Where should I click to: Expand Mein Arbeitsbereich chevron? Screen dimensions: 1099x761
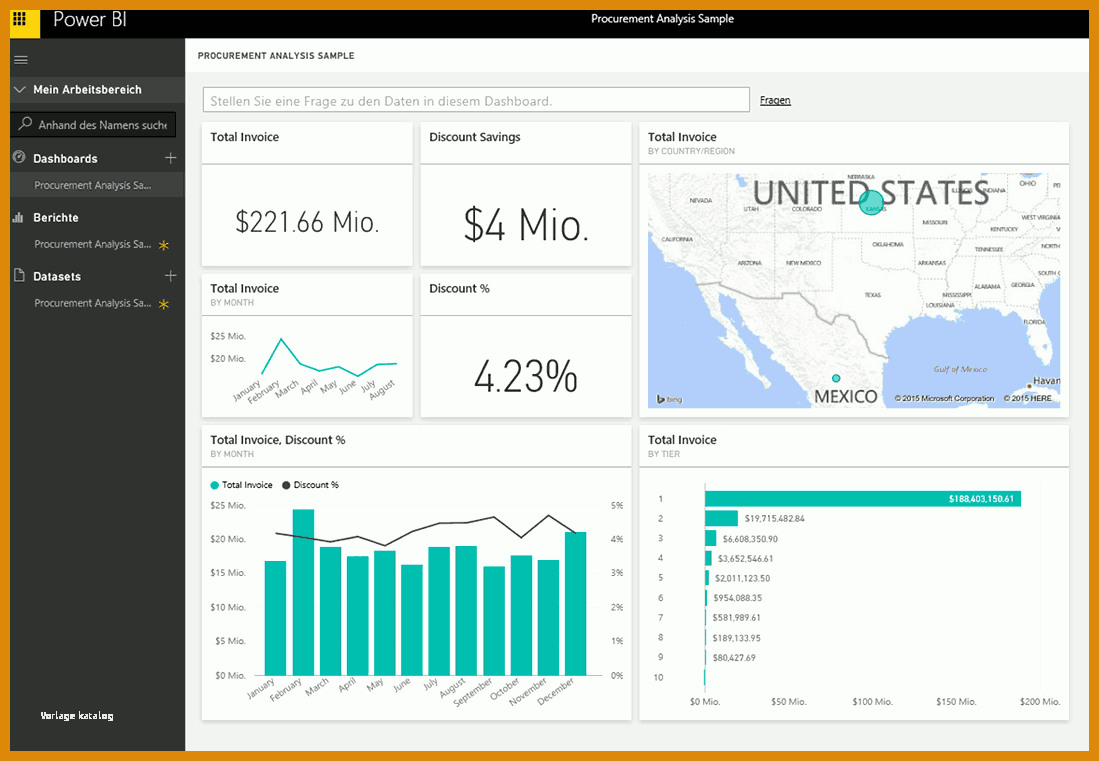(x=20, y=90)
